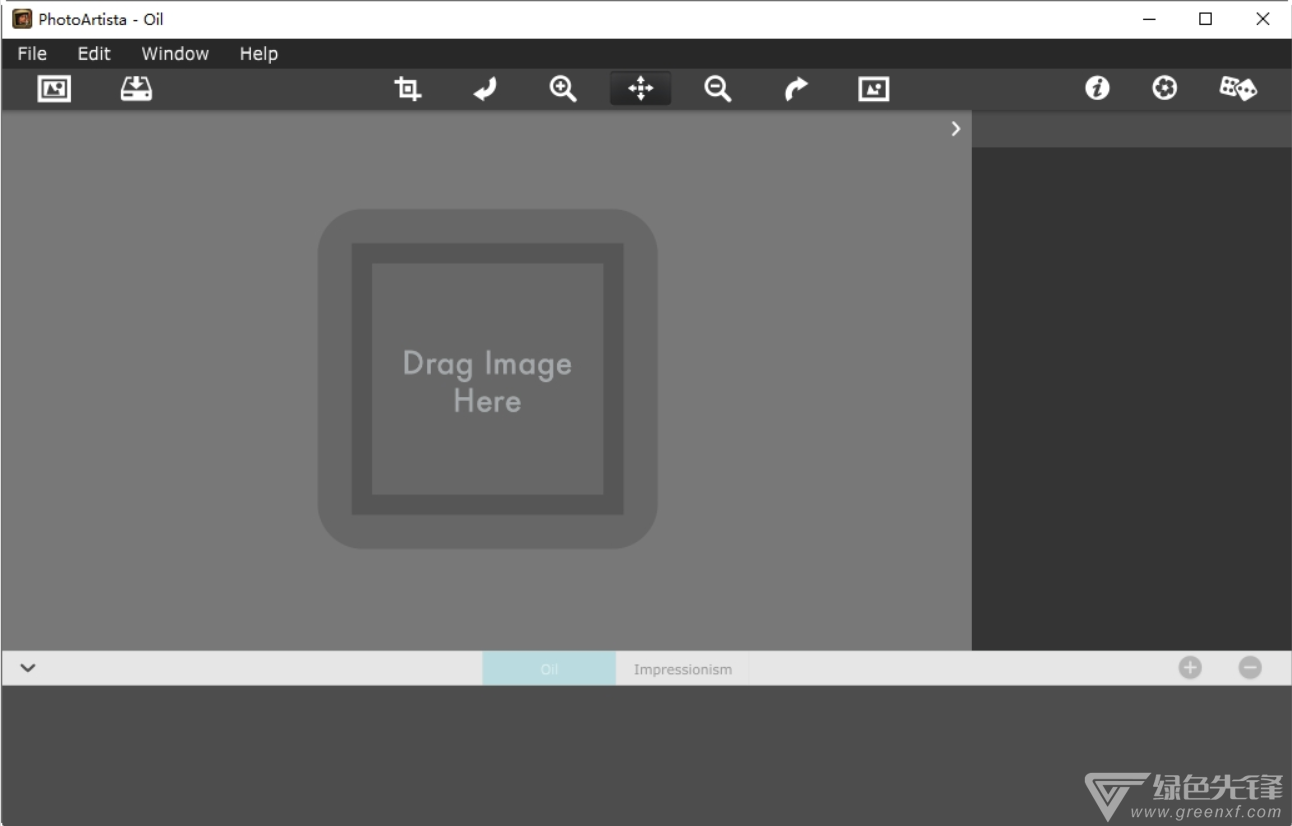Open the File menu

point(32,54)
